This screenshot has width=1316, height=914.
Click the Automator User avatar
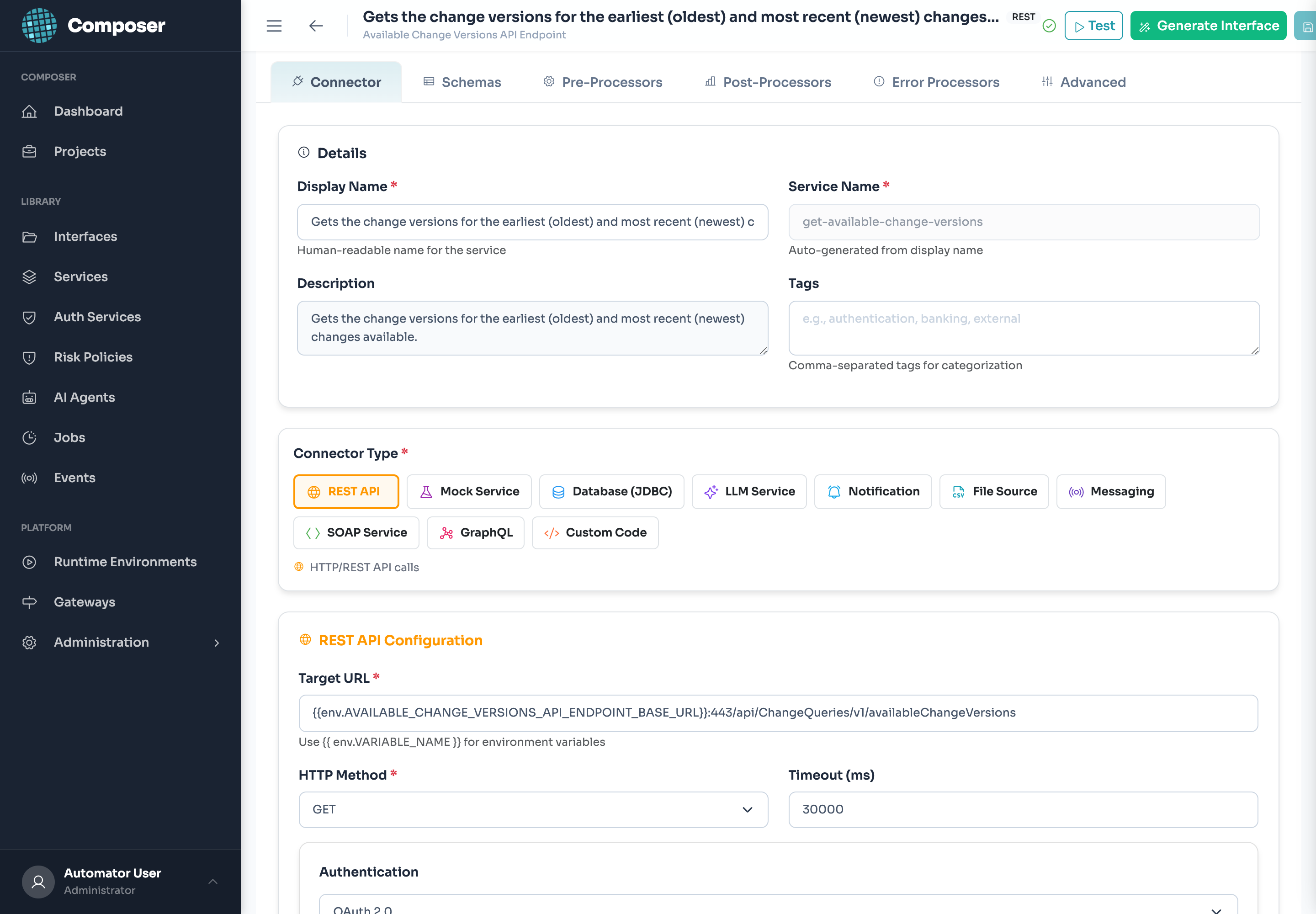tap(38, 882)
